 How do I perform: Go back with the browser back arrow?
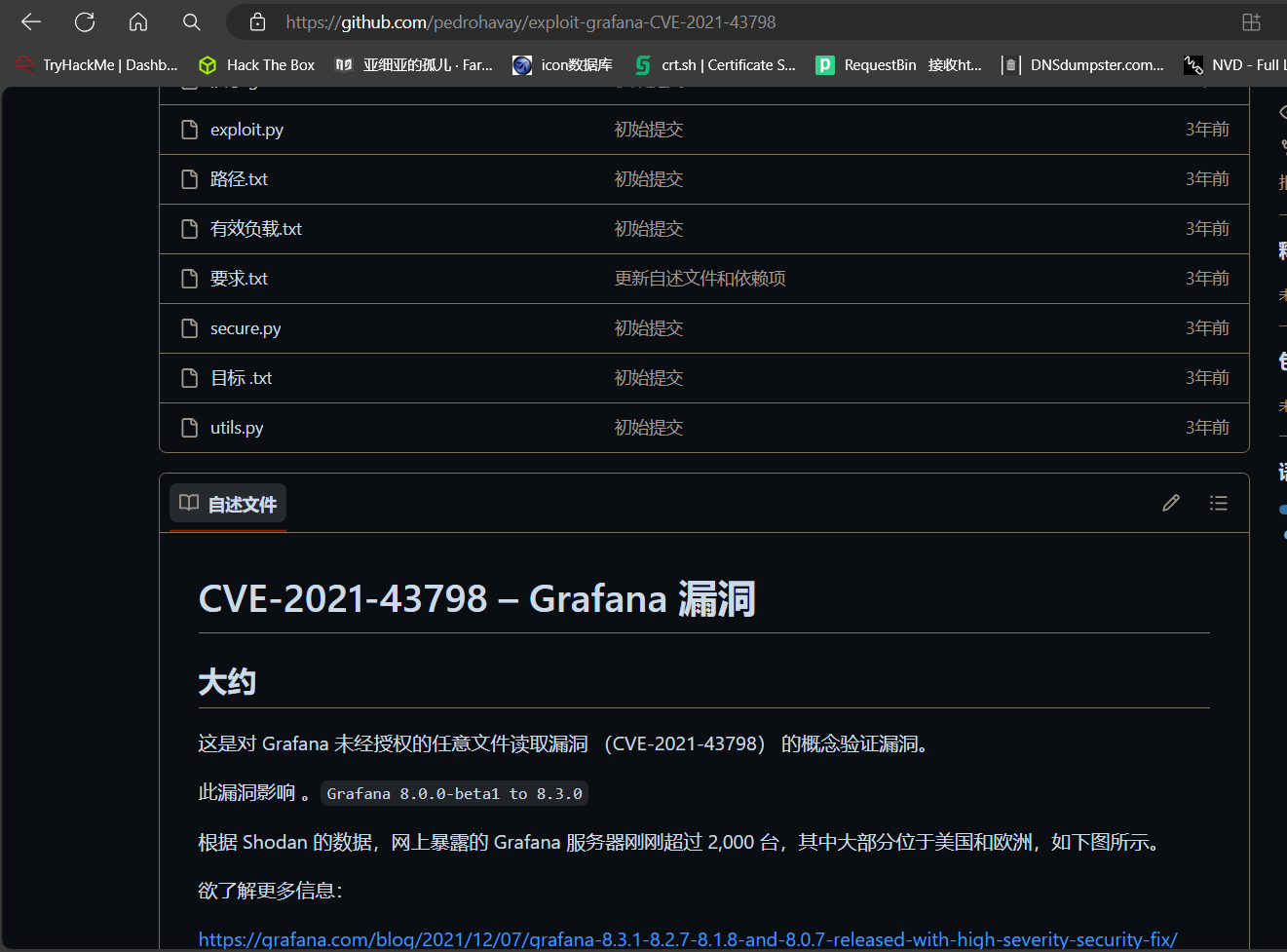pos(31,21)
